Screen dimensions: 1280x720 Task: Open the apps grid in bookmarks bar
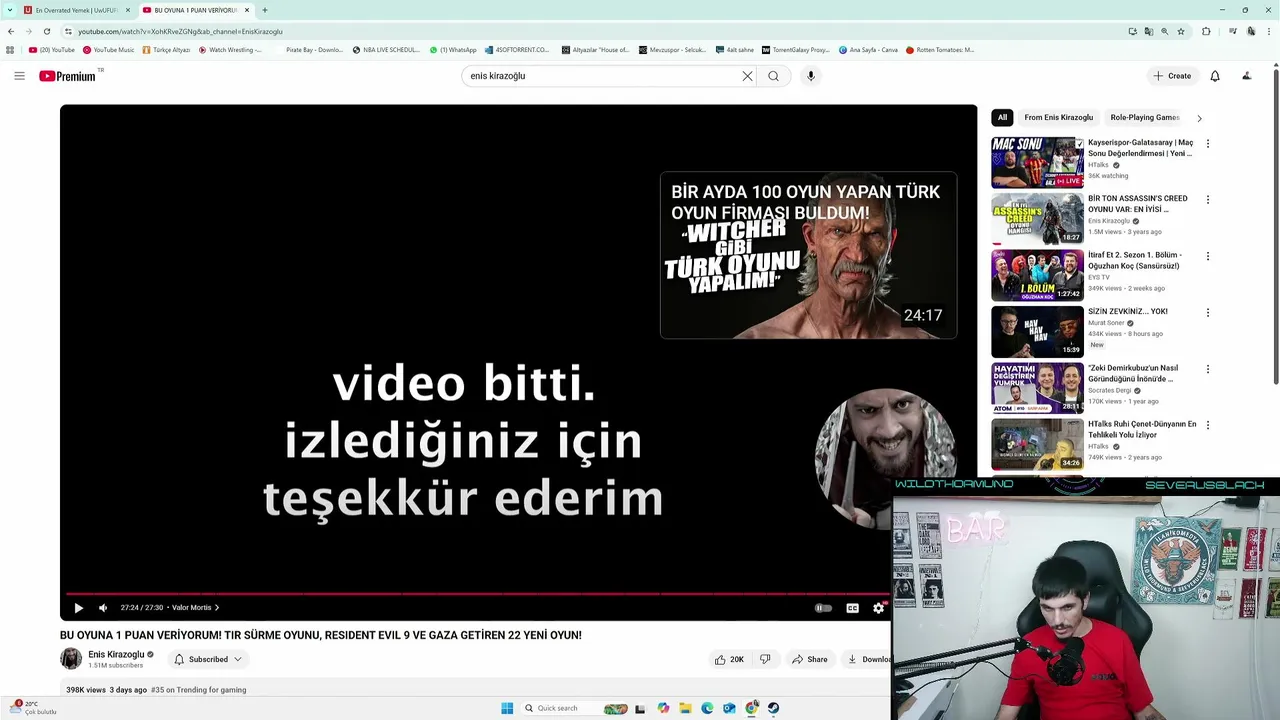point(10,50)
